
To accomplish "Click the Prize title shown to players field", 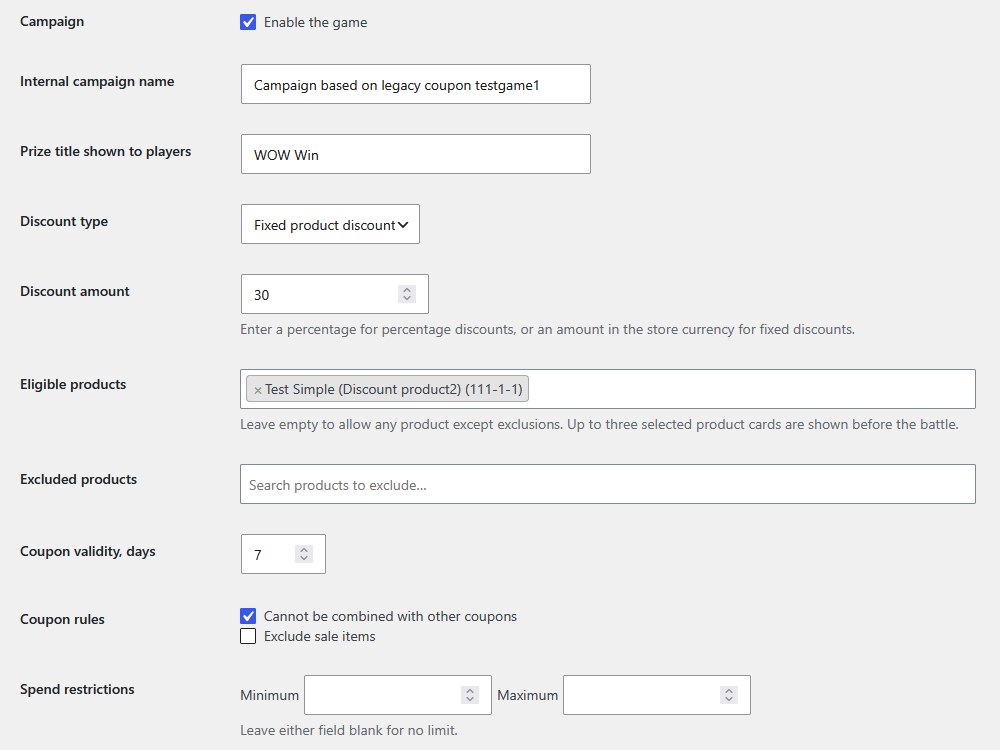I will pos(416,154).
